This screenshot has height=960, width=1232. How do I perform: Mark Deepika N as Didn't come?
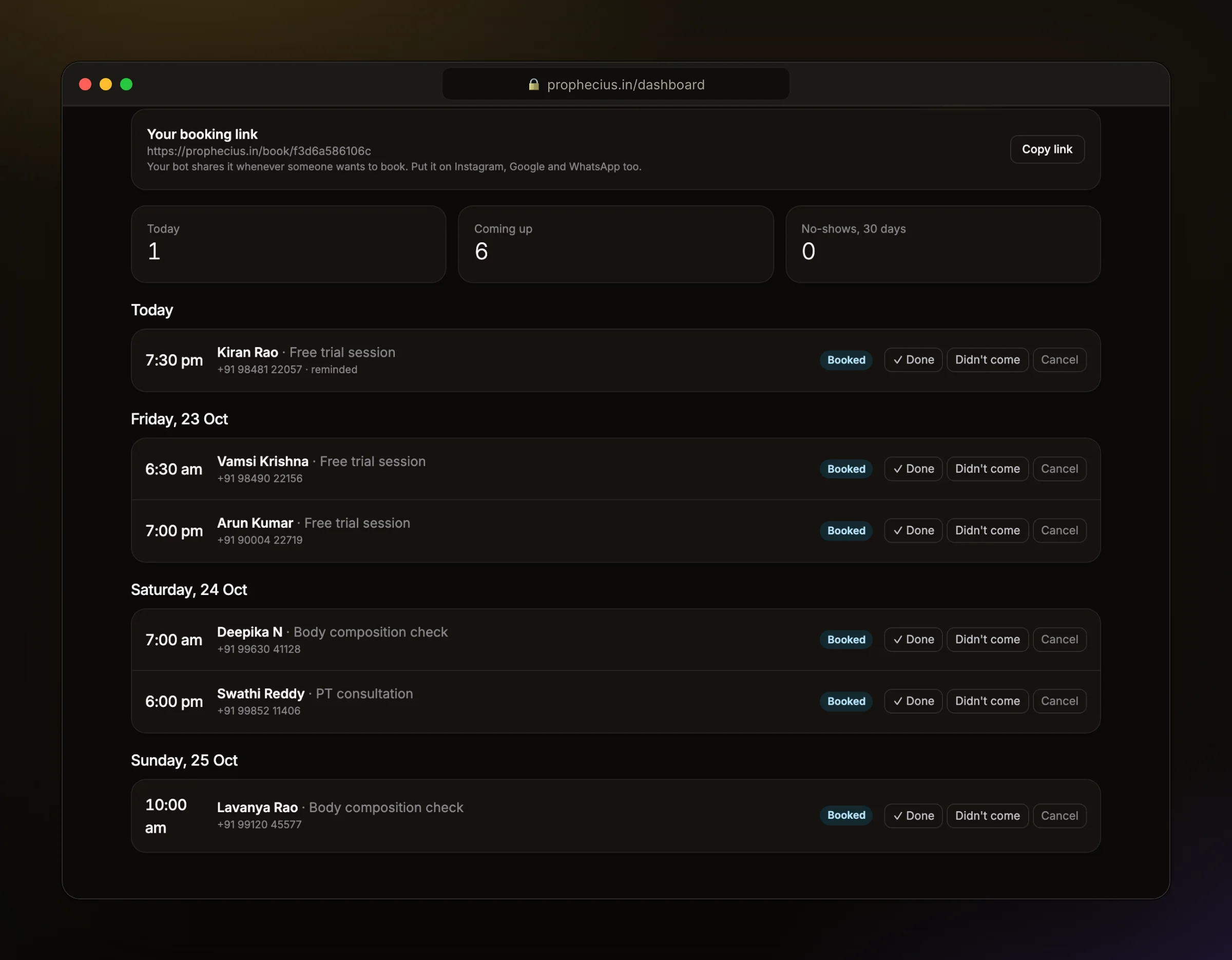pos(987,640)
